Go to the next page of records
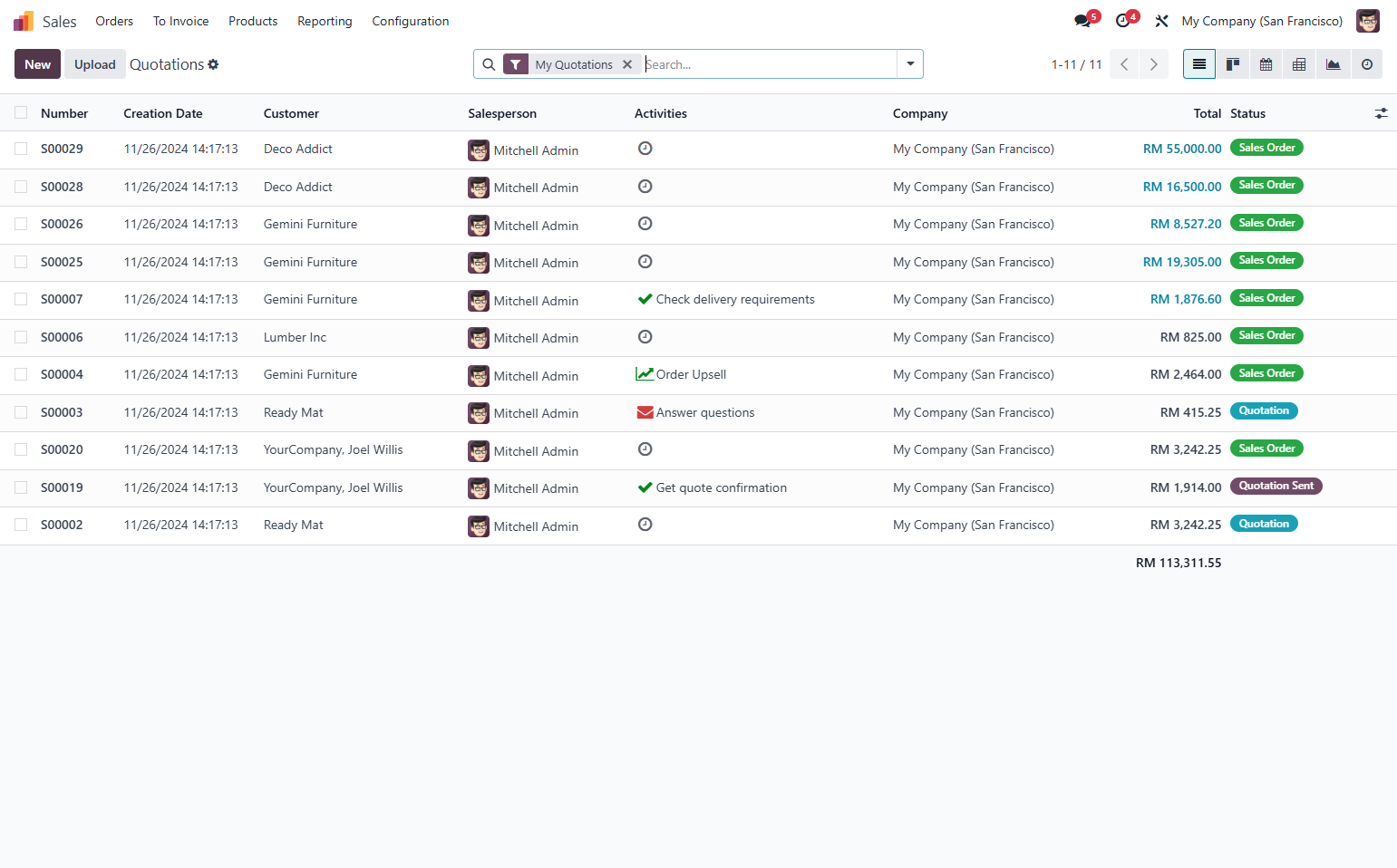The image size is (1397, 868). point(1154,64)
